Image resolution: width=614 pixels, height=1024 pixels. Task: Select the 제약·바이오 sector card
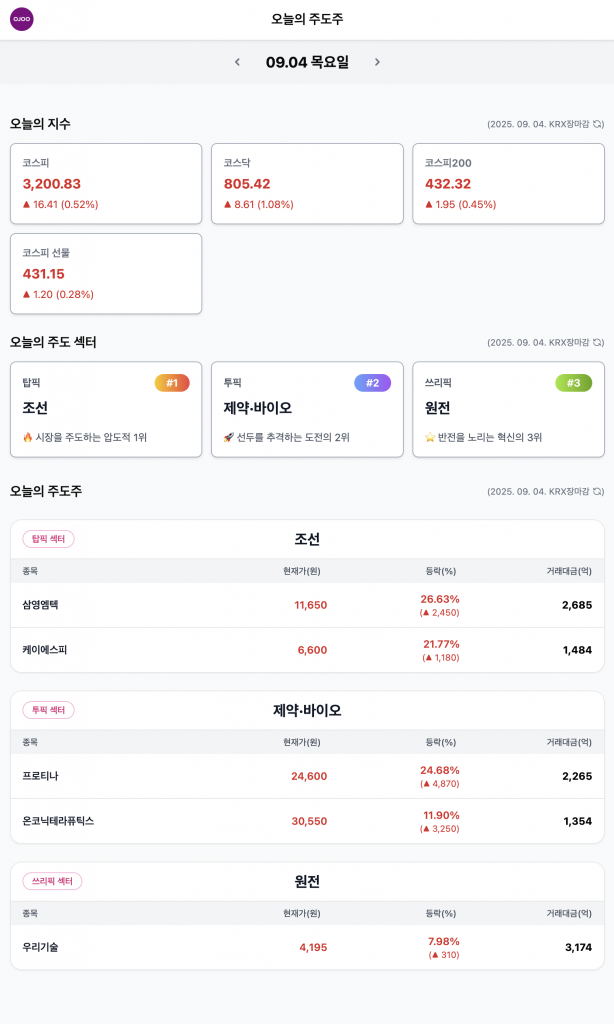(307, 409)
